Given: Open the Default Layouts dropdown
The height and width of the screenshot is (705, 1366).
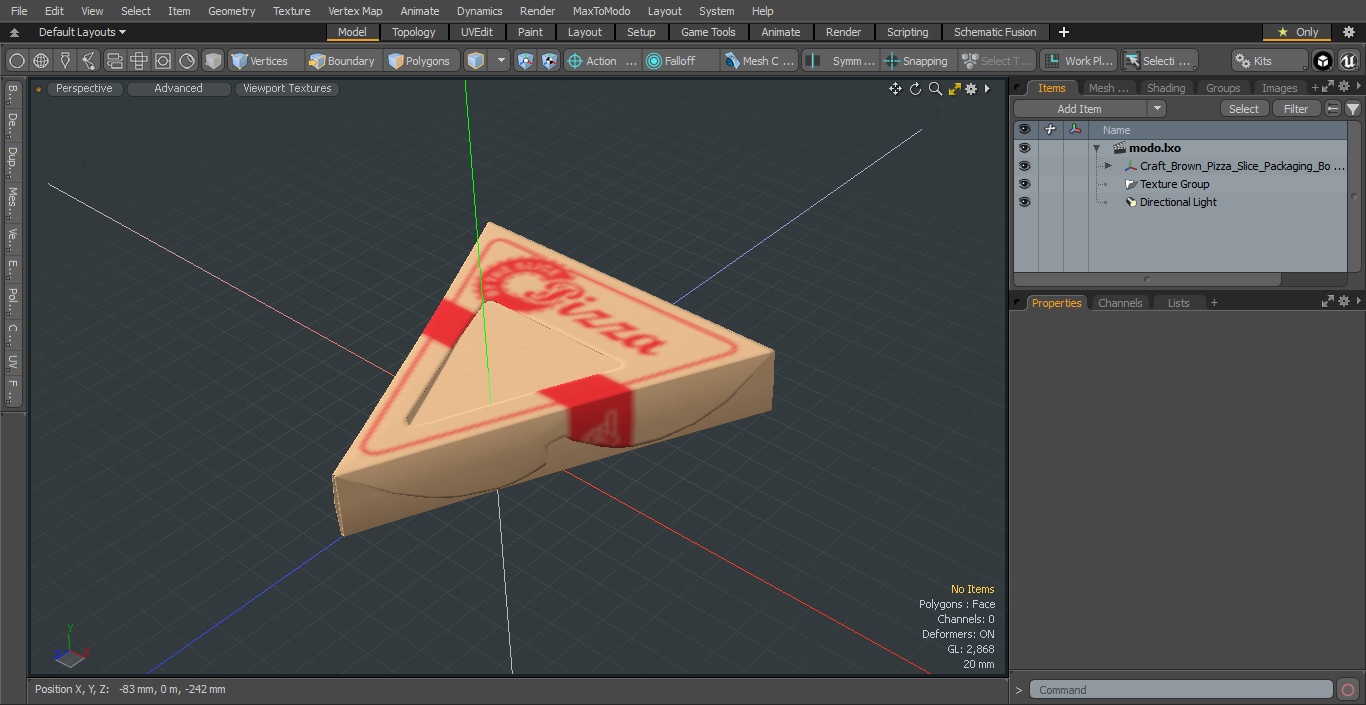Looking at the screenshot, I should 82,32.
